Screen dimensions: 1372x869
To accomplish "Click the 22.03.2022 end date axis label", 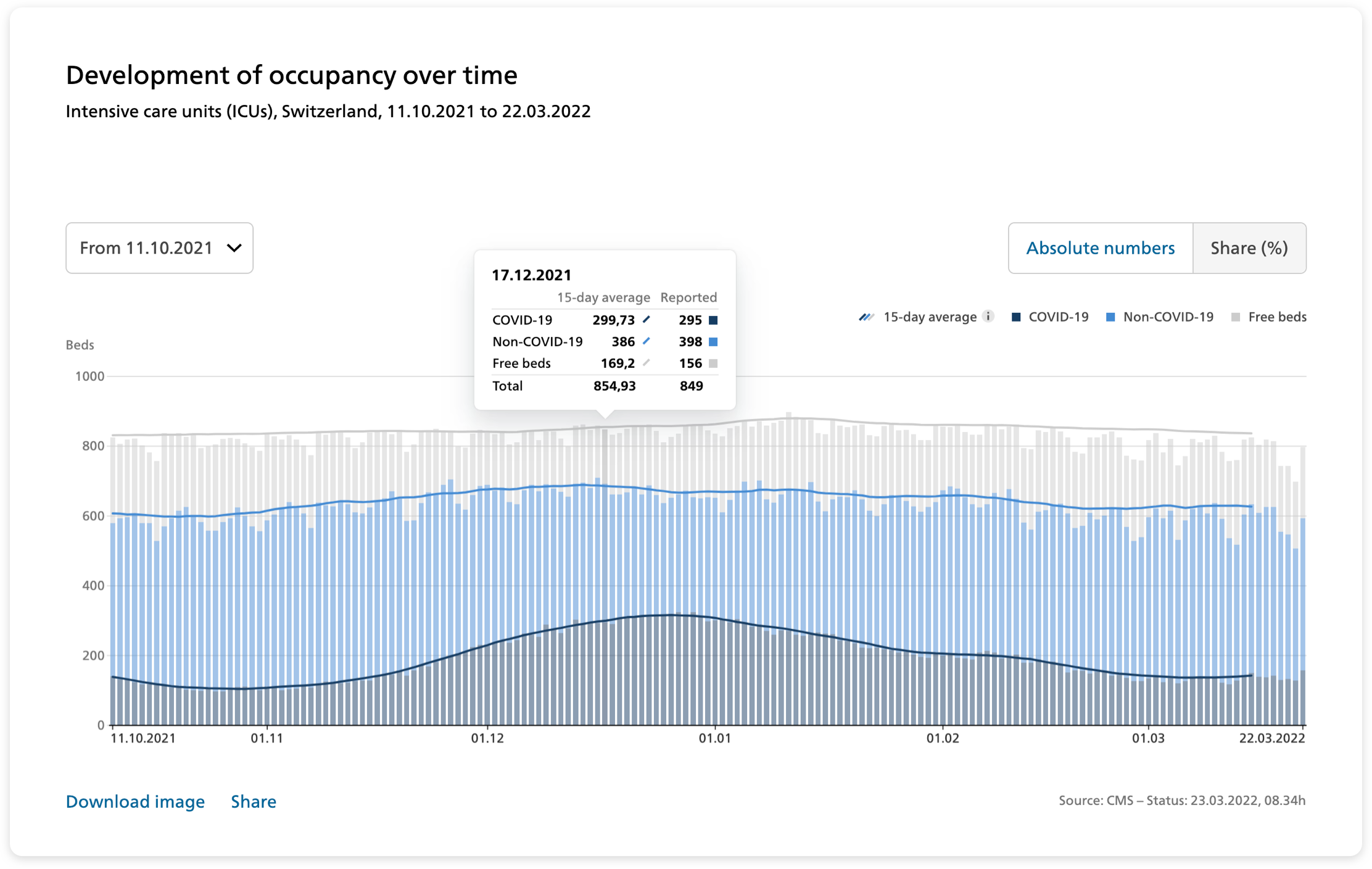I will pos(1272,738).
